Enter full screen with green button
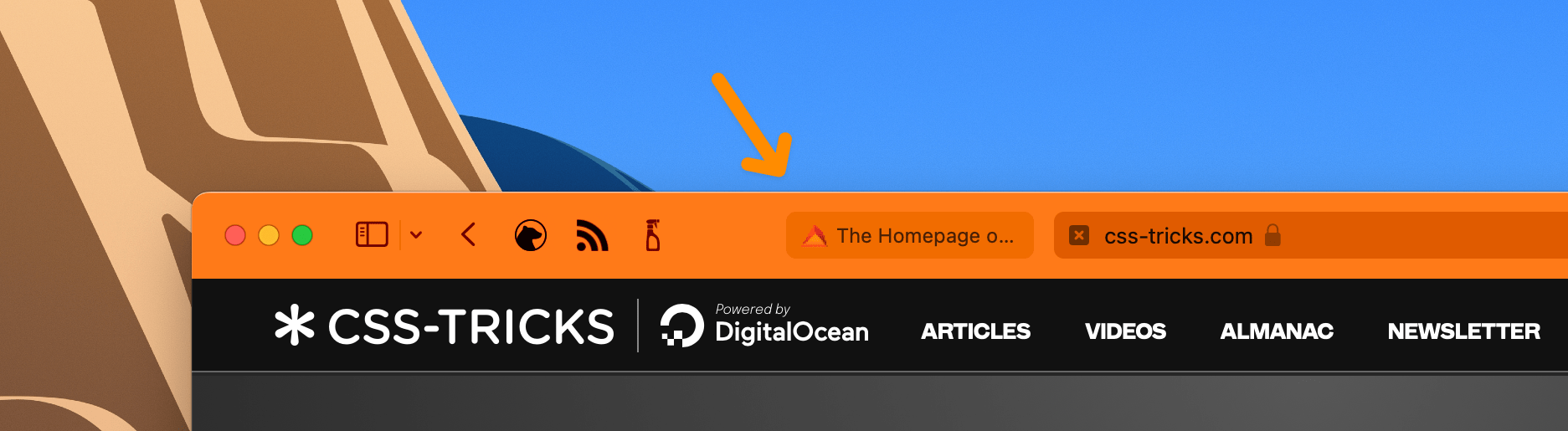Screen dimensions: 1568x431 [x=302, y=235]
